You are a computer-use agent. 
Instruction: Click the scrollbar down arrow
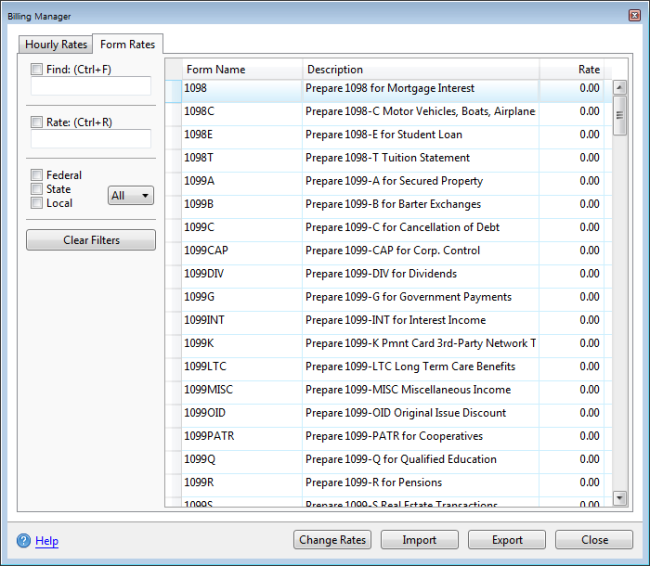pyautogui.click(x=619, y=497)
